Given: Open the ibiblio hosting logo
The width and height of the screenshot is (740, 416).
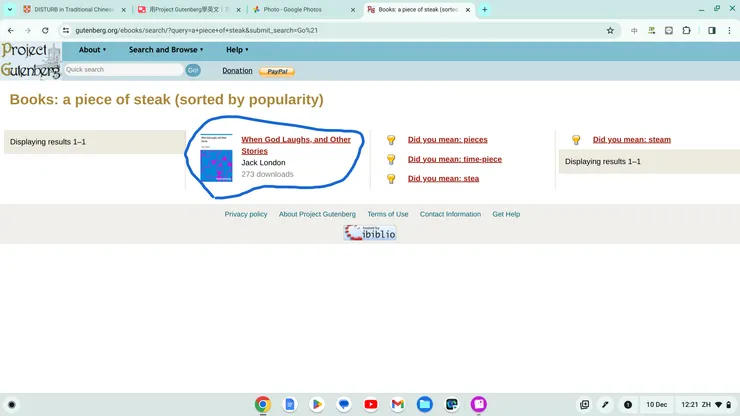Looking at the screenshot, I should coord(370,232).
